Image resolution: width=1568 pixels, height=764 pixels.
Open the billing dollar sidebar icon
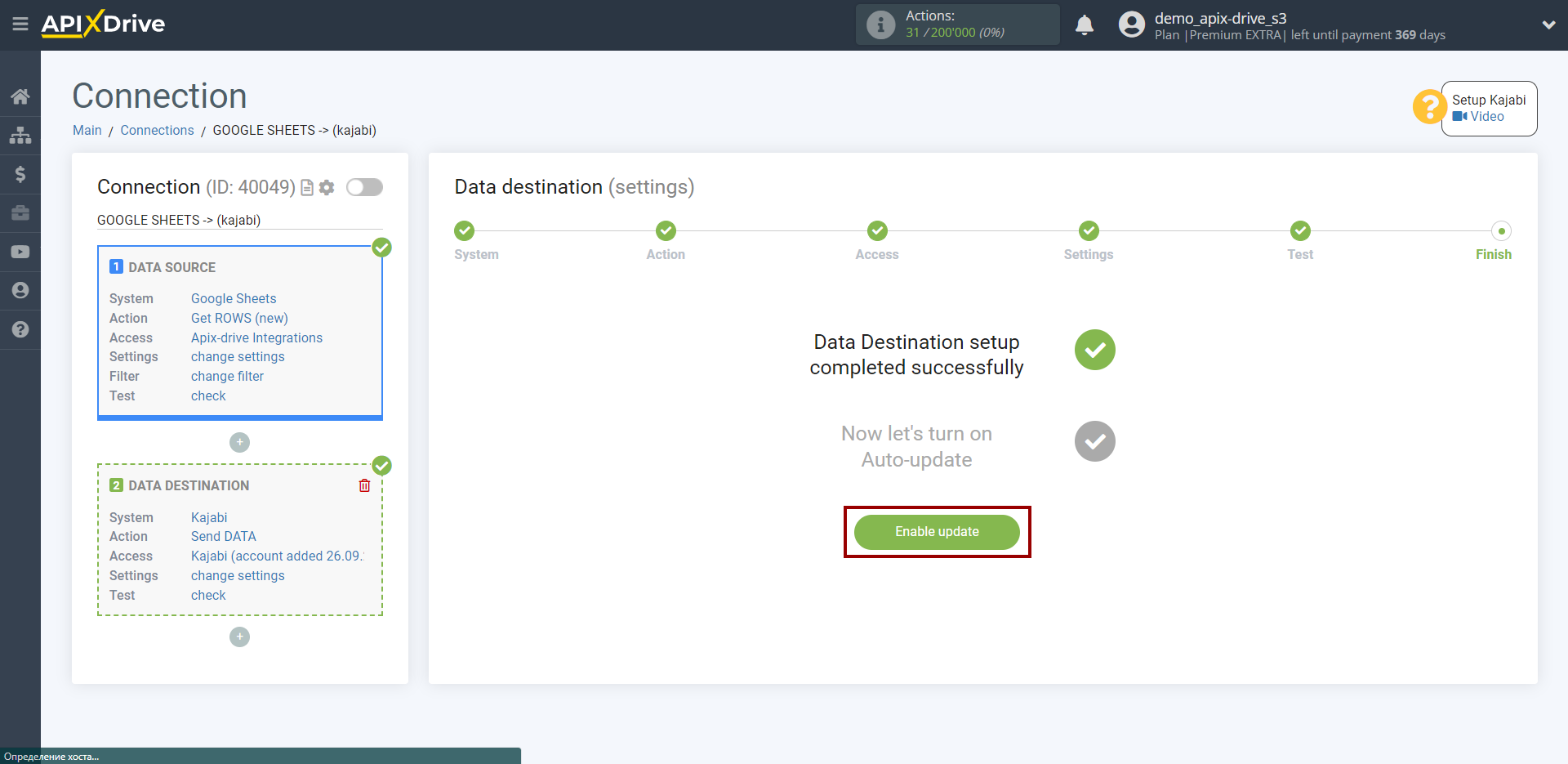(x=20, y=174)
